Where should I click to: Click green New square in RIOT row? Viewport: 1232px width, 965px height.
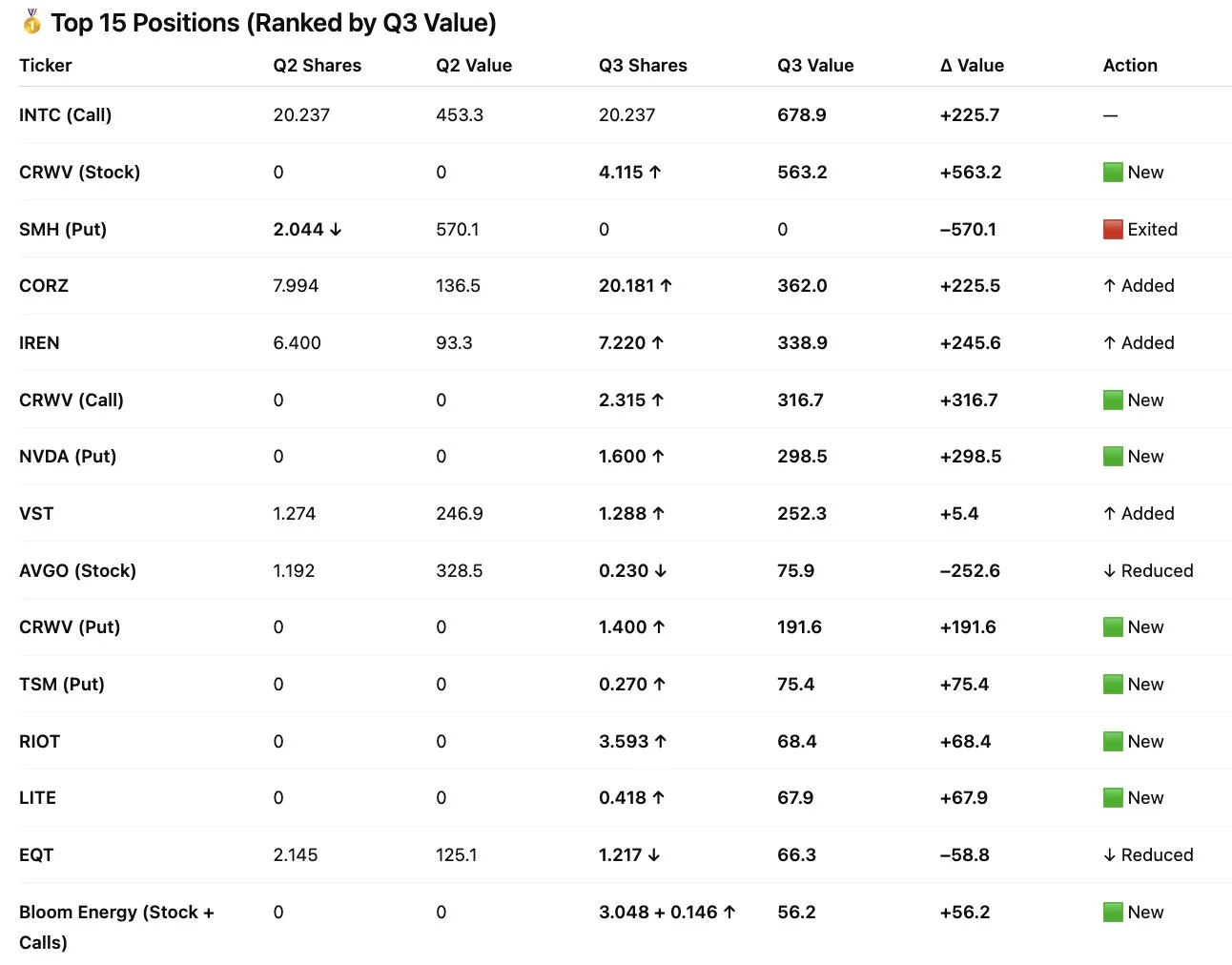[x=1112, y=741]
